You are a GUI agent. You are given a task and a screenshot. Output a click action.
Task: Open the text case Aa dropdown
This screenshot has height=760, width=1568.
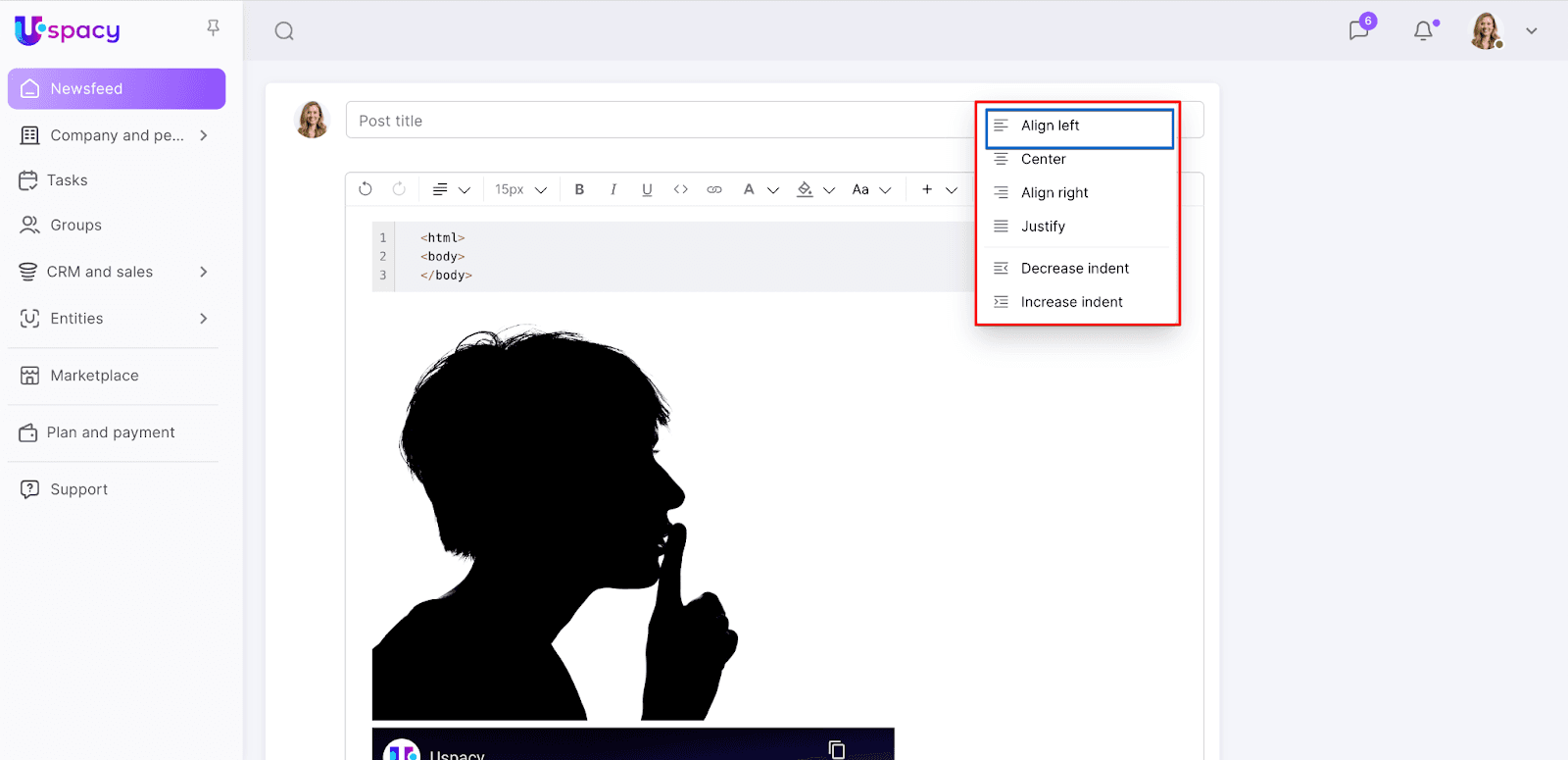[x=870, y=189]
